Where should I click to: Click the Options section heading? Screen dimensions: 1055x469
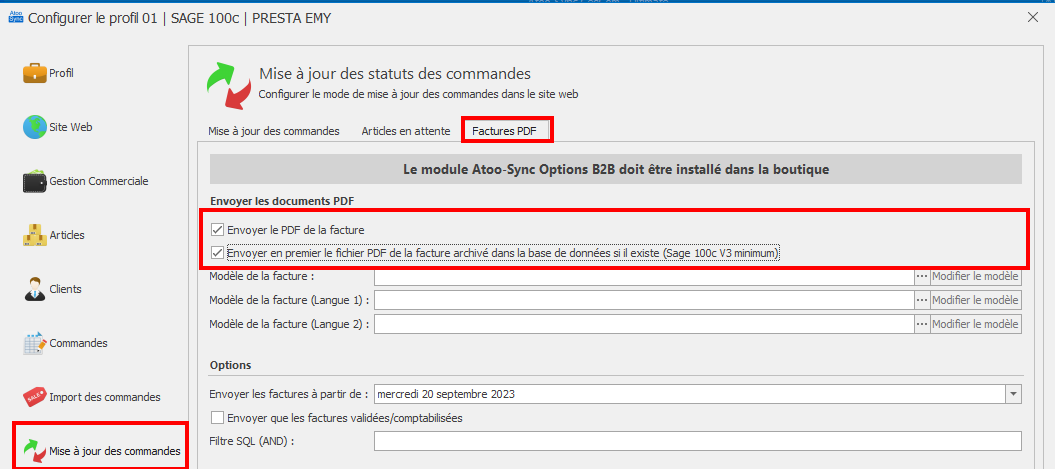(x=231, y=365)
